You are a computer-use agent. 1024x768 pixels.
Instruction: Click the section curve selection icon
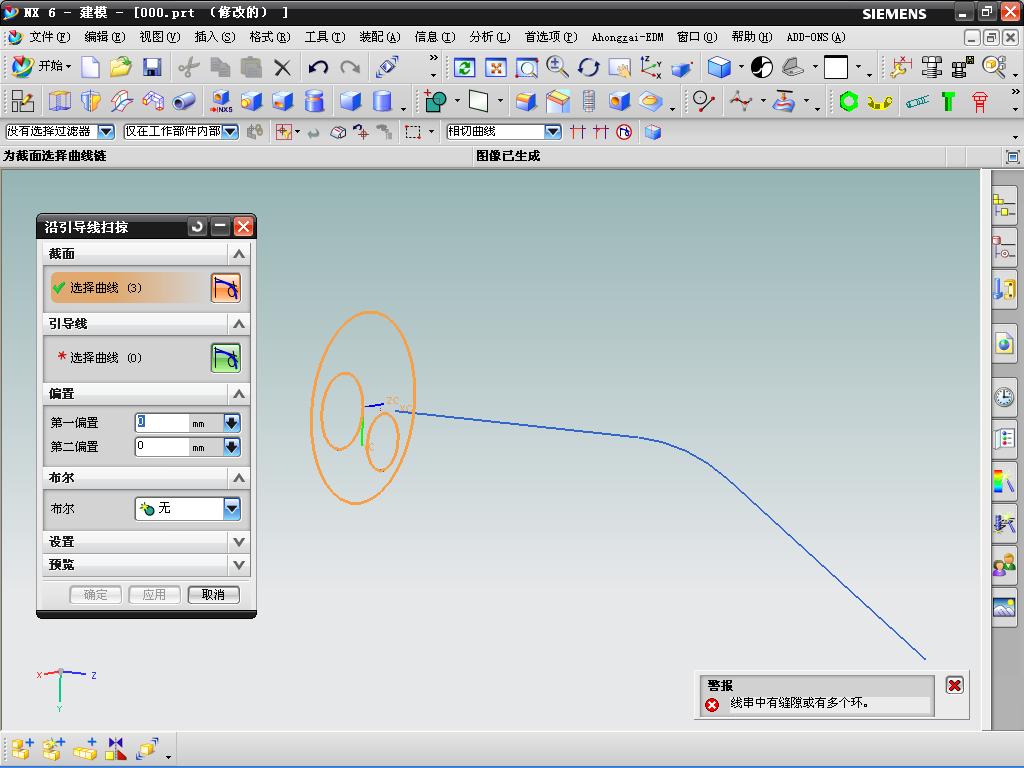[226, 288]
